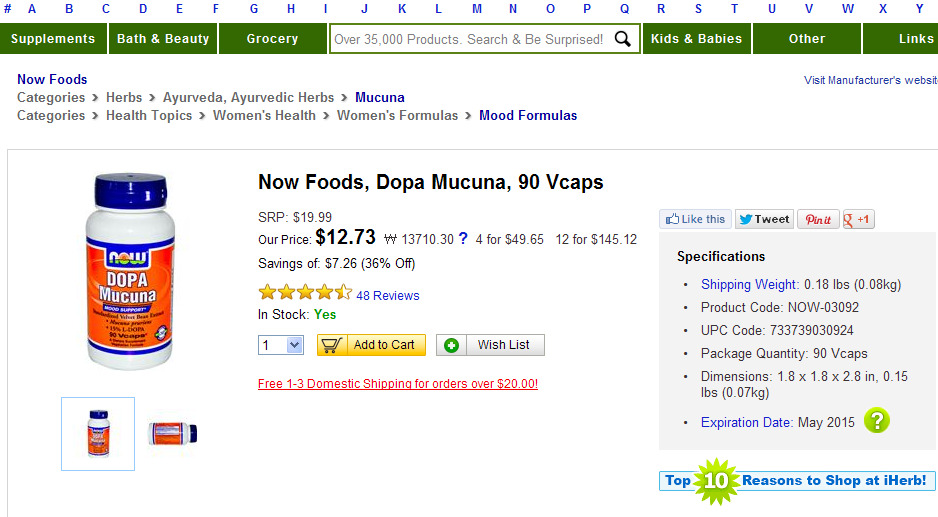Click the Google +1 button
Viewport: 938px width, 517px height.
[859, 219]
